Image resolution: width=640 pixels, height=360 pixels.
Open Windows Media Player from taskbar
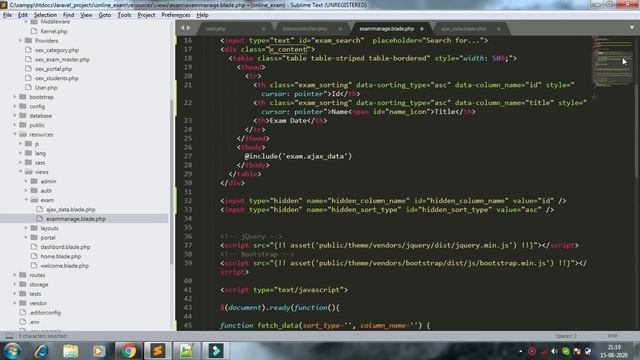coord(99,351)
